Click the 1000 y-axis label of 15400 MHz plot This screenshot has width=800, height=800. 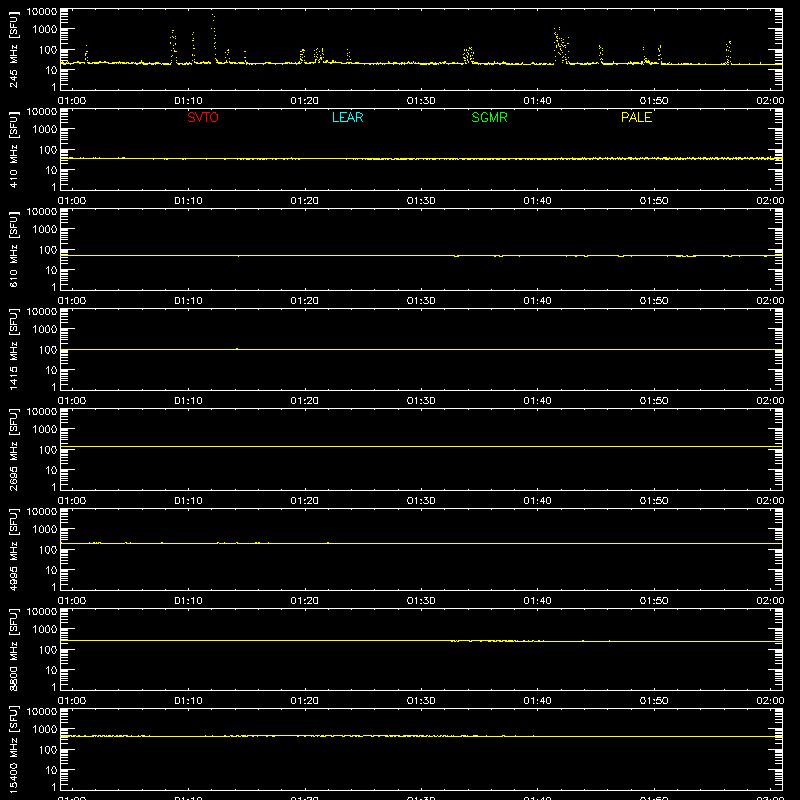(x=45, y=730)
